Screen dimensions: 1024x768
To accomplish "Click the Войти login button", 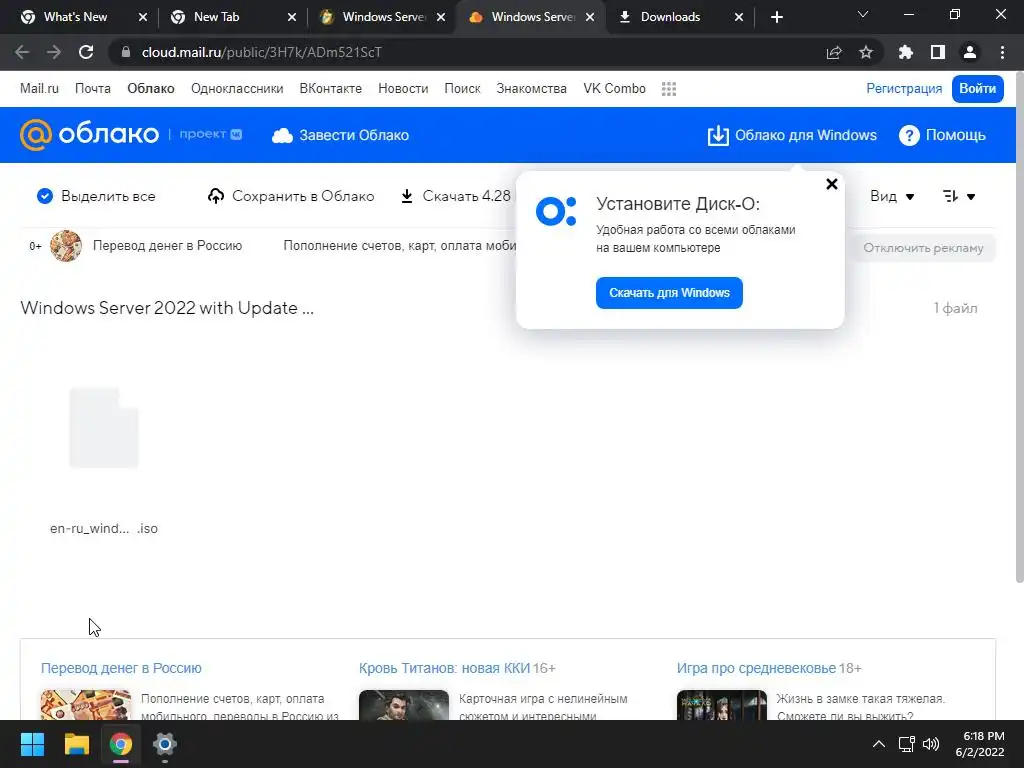I will pos(977,89).
